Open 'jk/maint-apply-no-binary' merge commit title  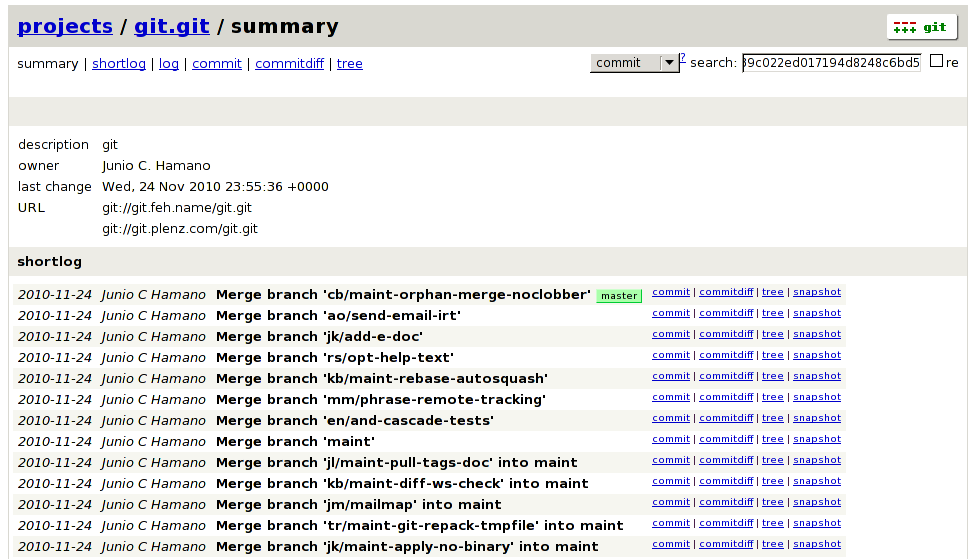(x=407, y=547)
